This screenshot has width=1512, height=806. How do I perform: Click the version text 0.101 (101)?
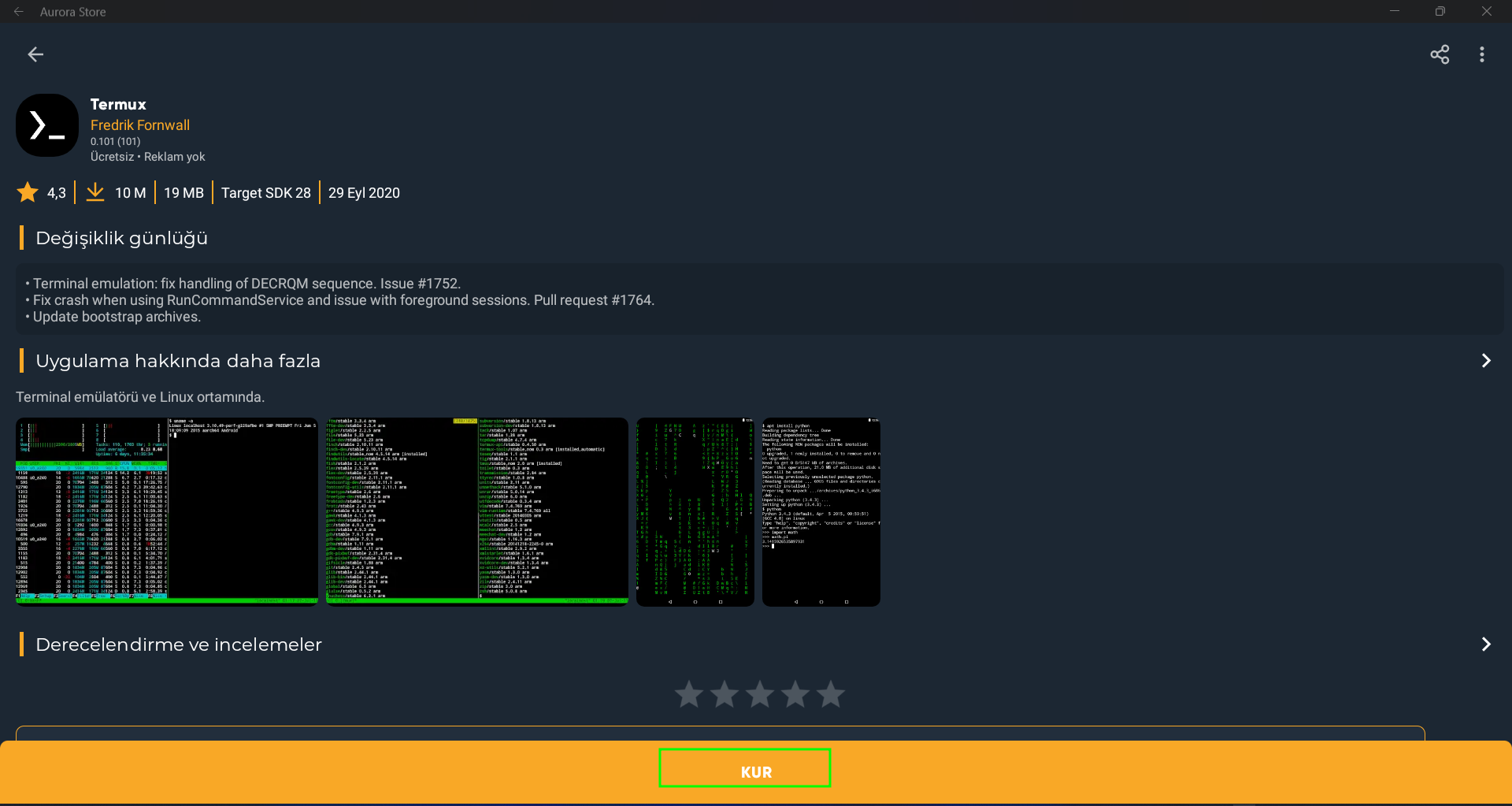tap(116, 142)
